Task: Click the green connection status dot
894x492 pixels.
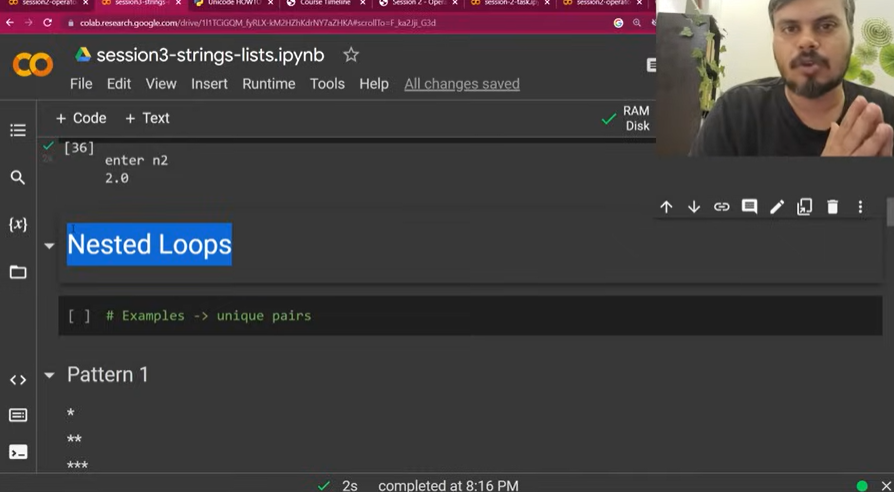Action: 862,486
